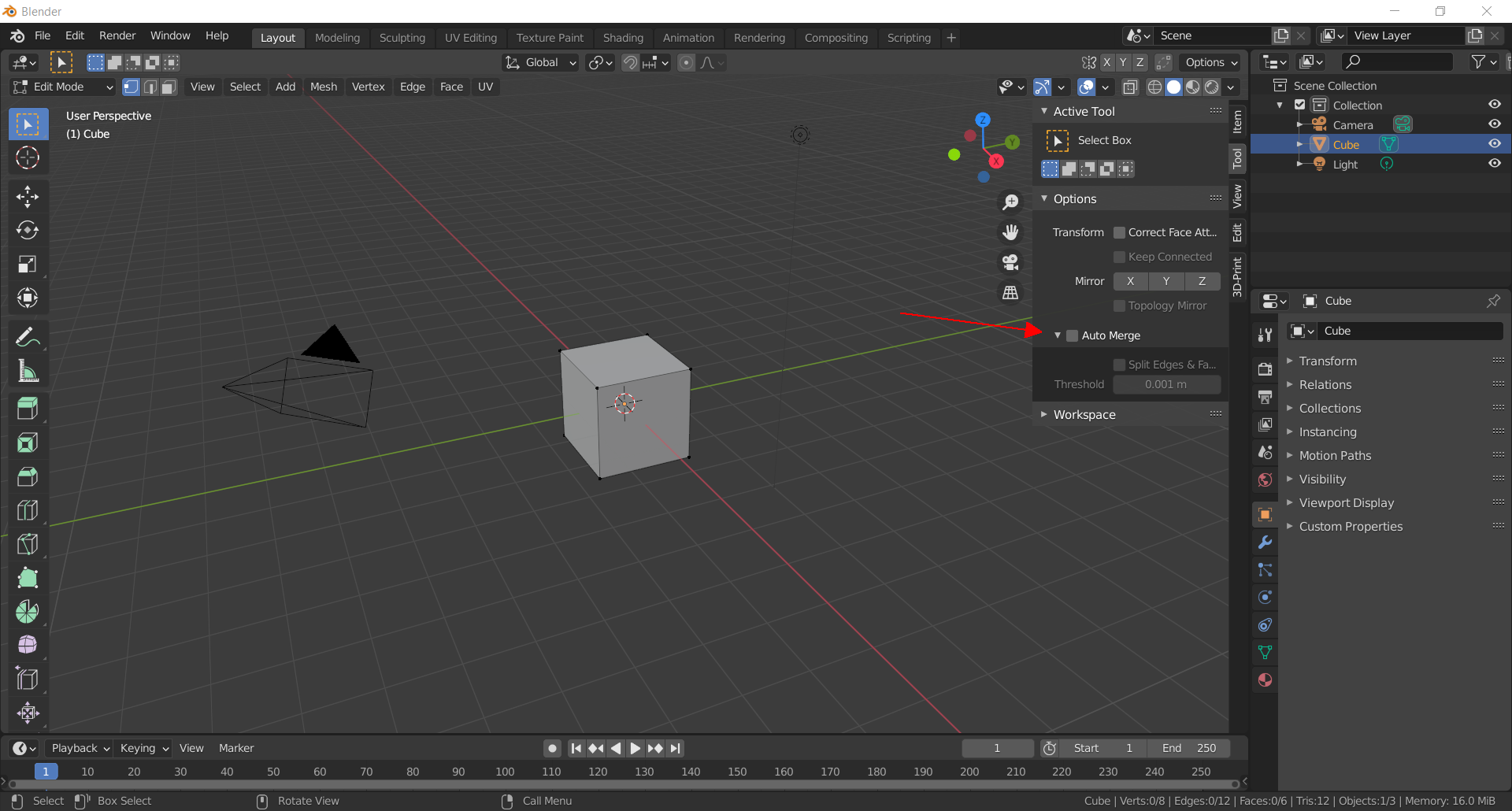1512x811 pixels.
Task: Open the Mesh menu in viewport header
Action: point(324,87)
